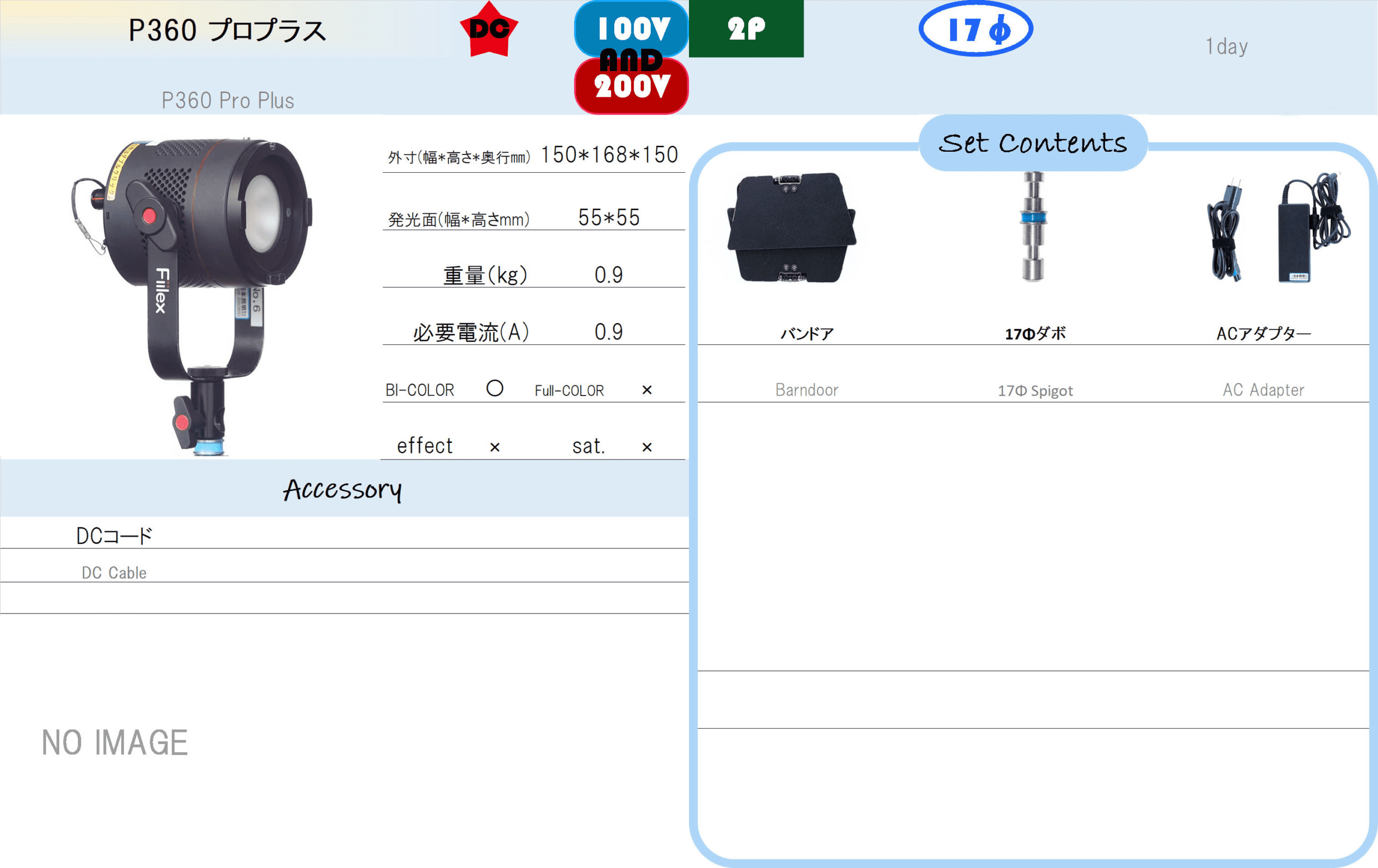Click the BI-COLOR label
Viewport: 1378px width, 868px height.
click(420, 390)
